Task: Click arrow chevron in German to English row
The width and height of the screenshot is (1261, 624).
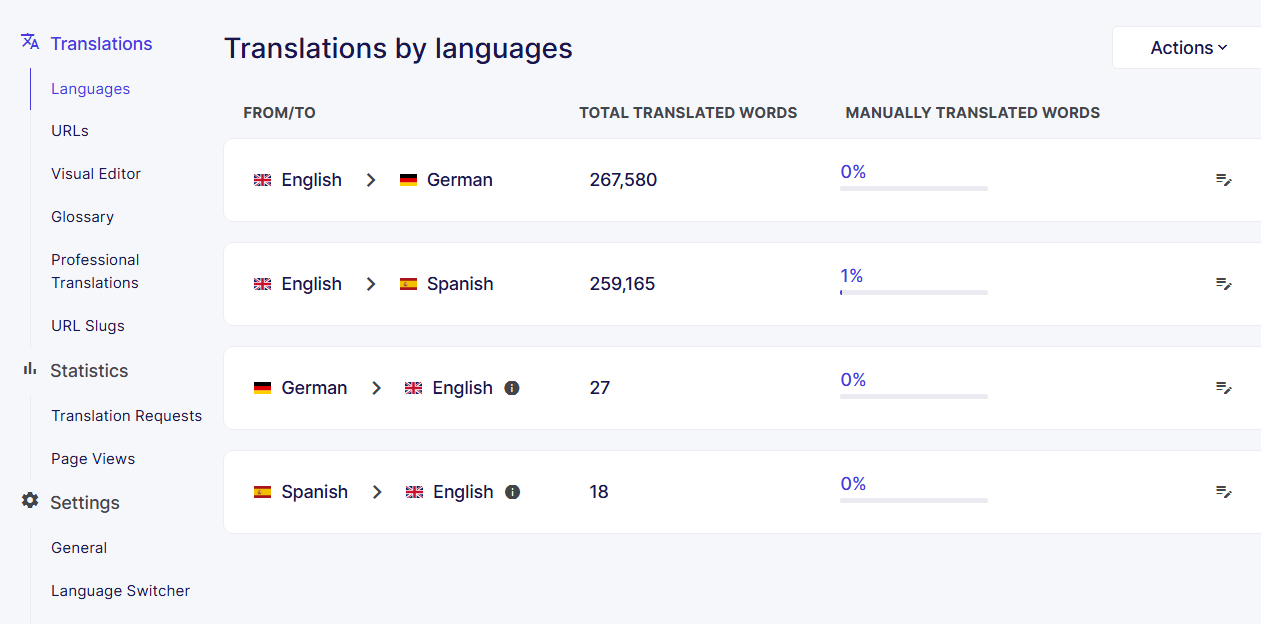Action: (376, 388)
